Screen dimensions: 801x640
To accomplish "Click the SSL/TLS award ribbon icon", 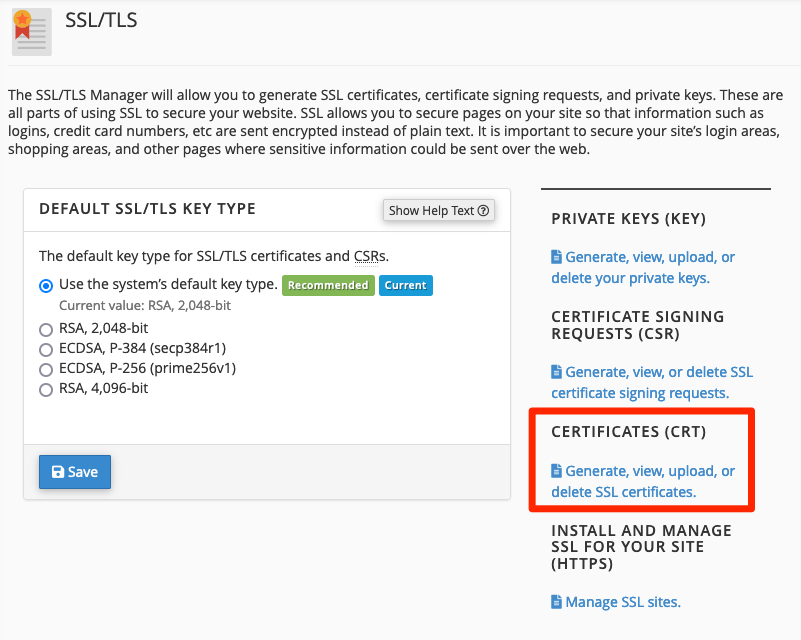I will pyautogui.click(x=30, y=31).
